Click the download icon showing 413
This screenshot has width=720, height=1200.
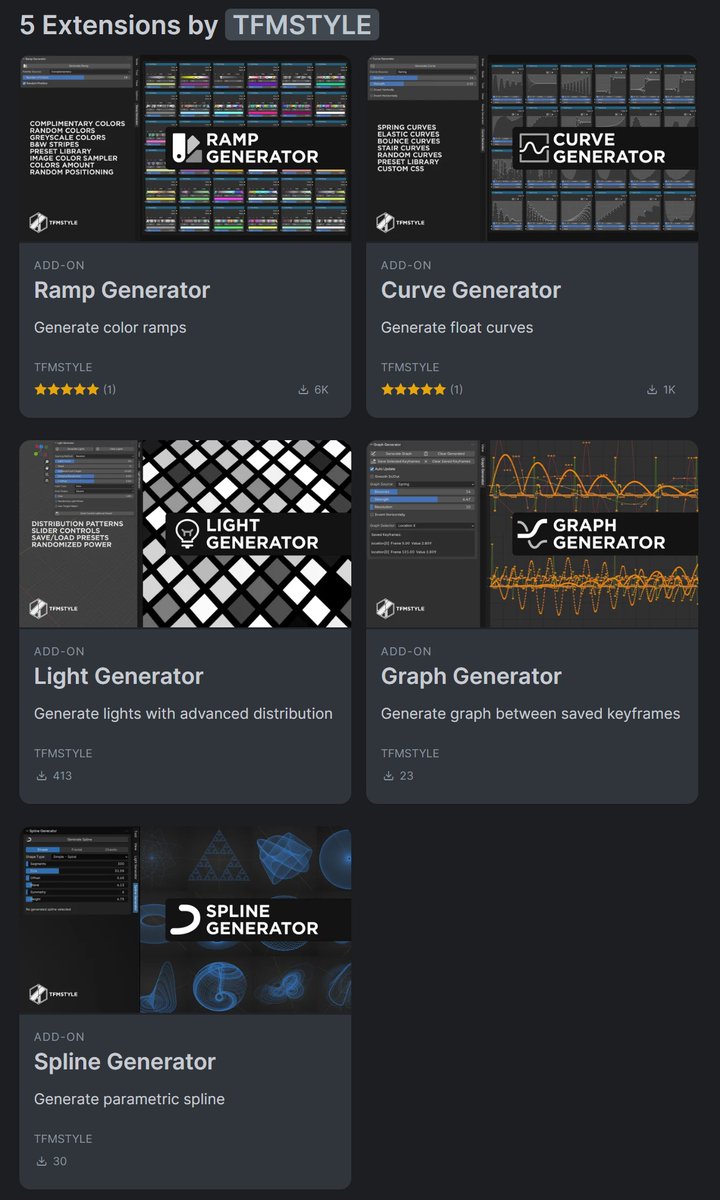point(41,776)
